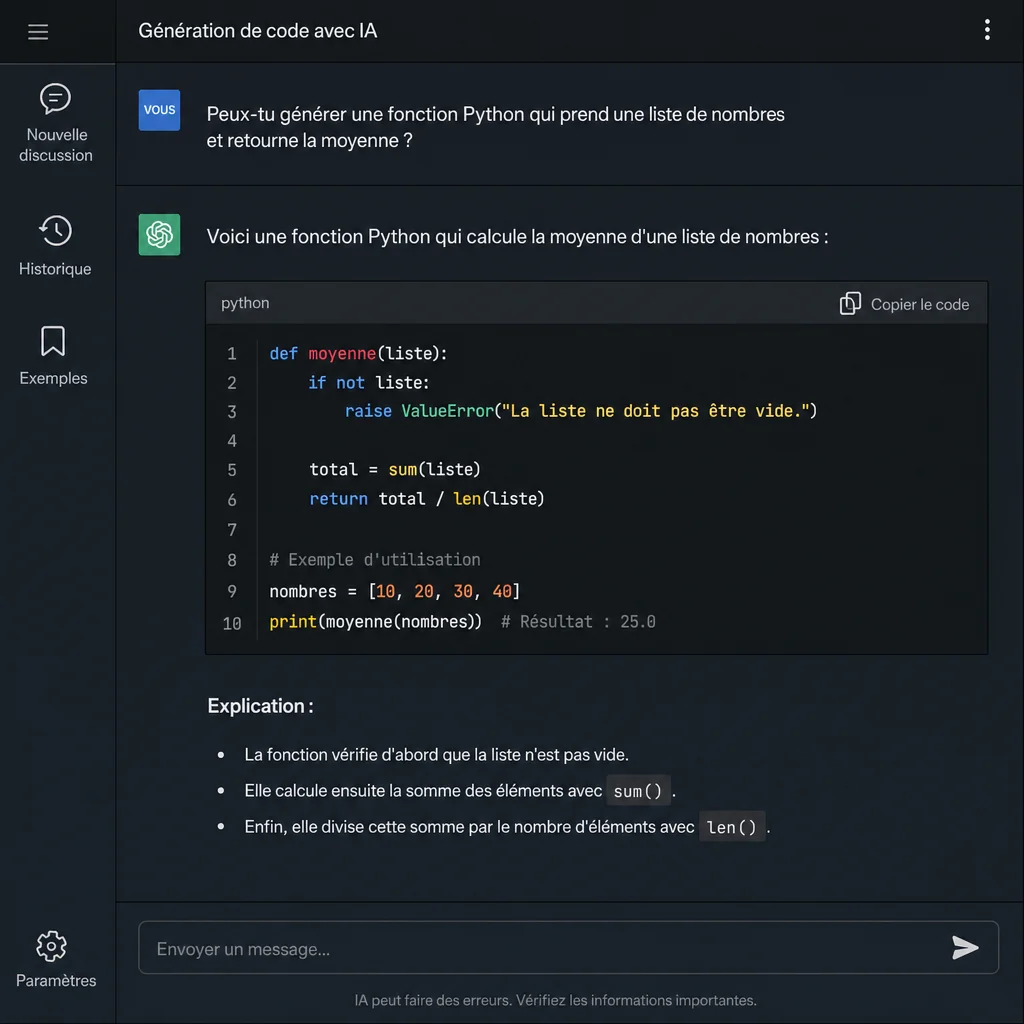
Task: Click the AI assistant green avatar
Action: (159, 234)
